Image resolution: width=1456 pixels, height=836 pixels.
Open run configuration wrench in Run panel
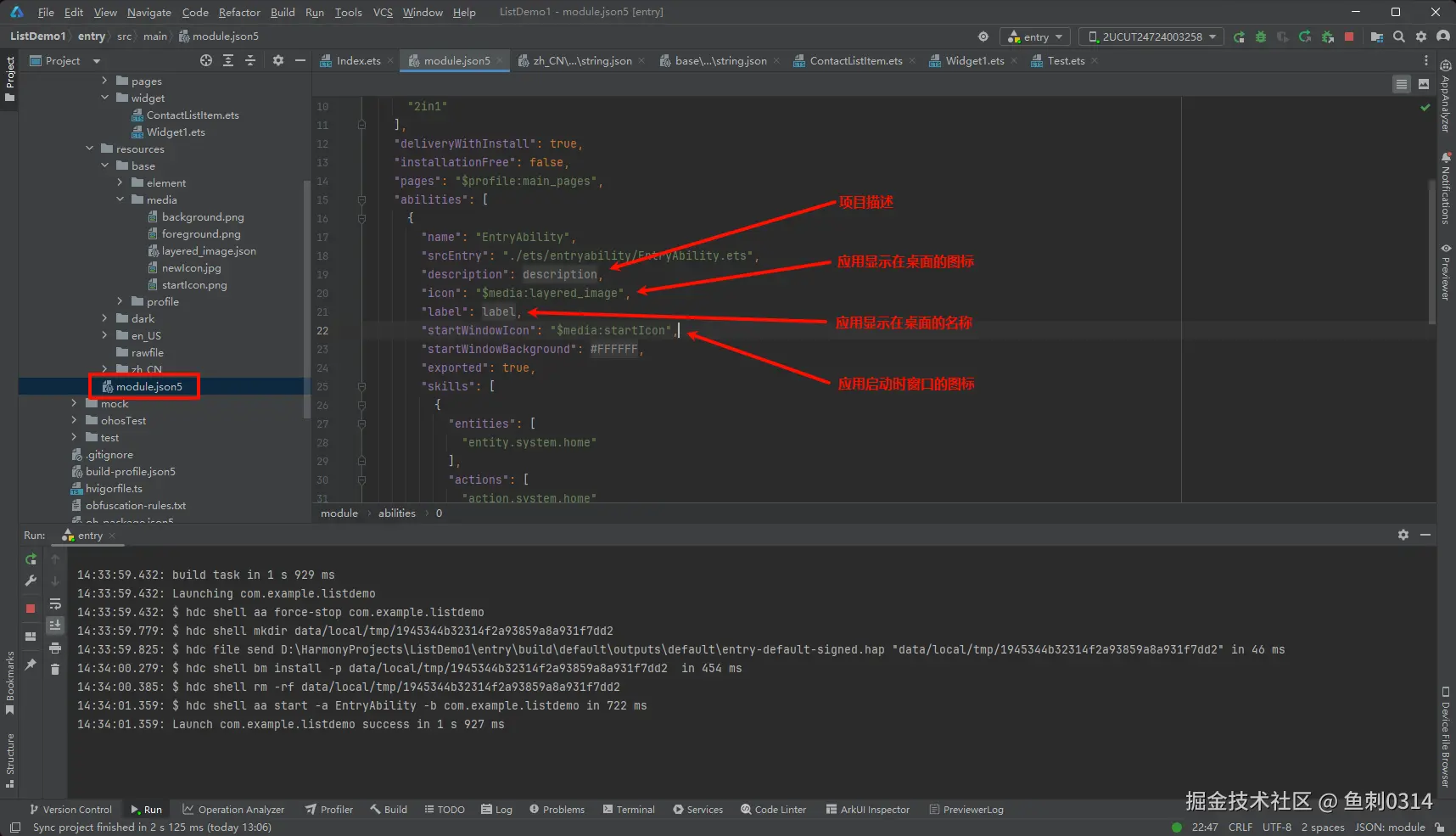tap(31, 581)
